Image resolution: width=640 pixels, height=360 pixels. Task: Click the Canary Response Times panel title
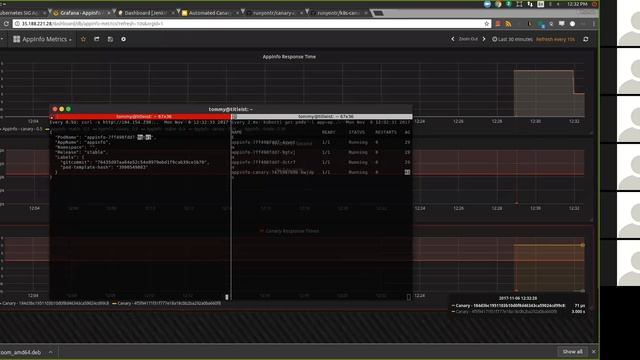[x=292, y=231]
